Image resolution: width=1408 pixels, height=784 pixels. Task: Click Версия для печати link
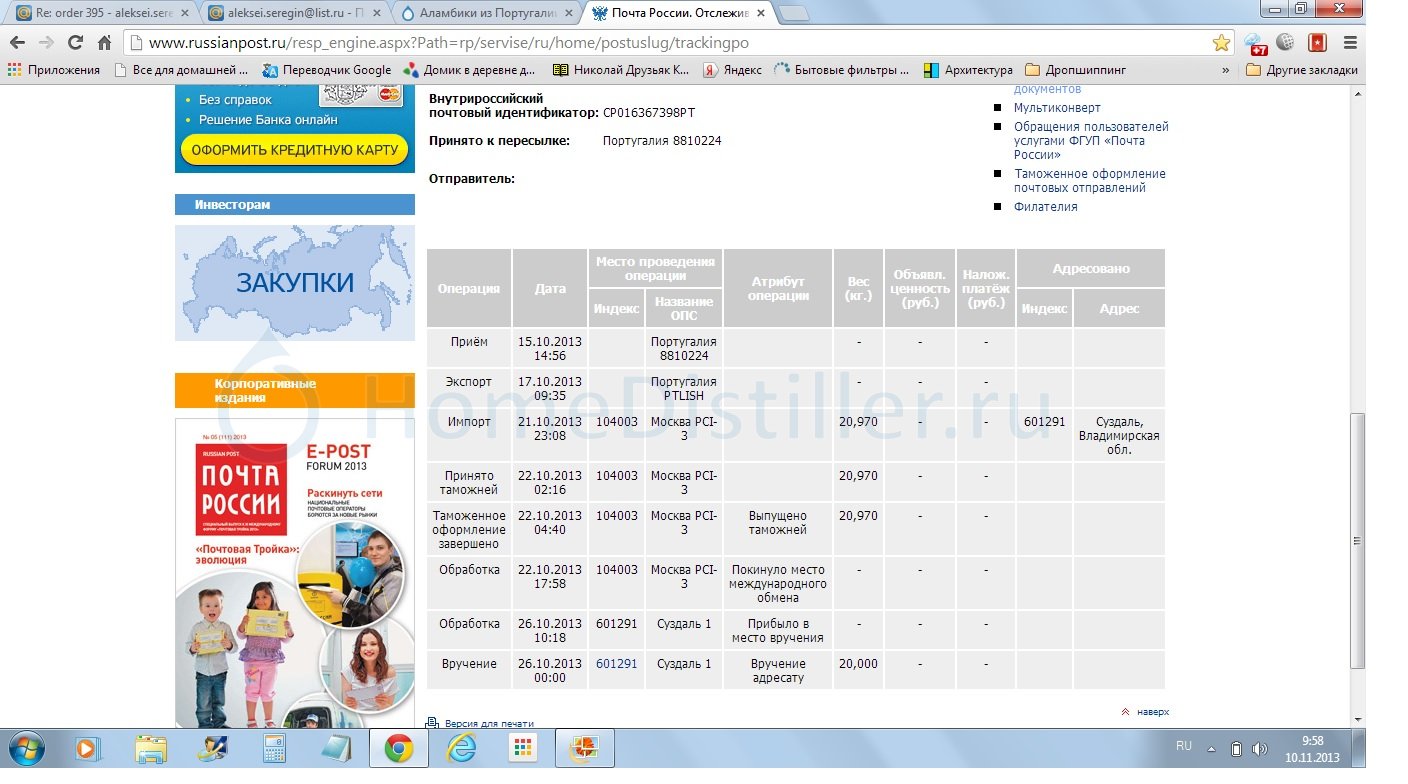tap(489, 723)
